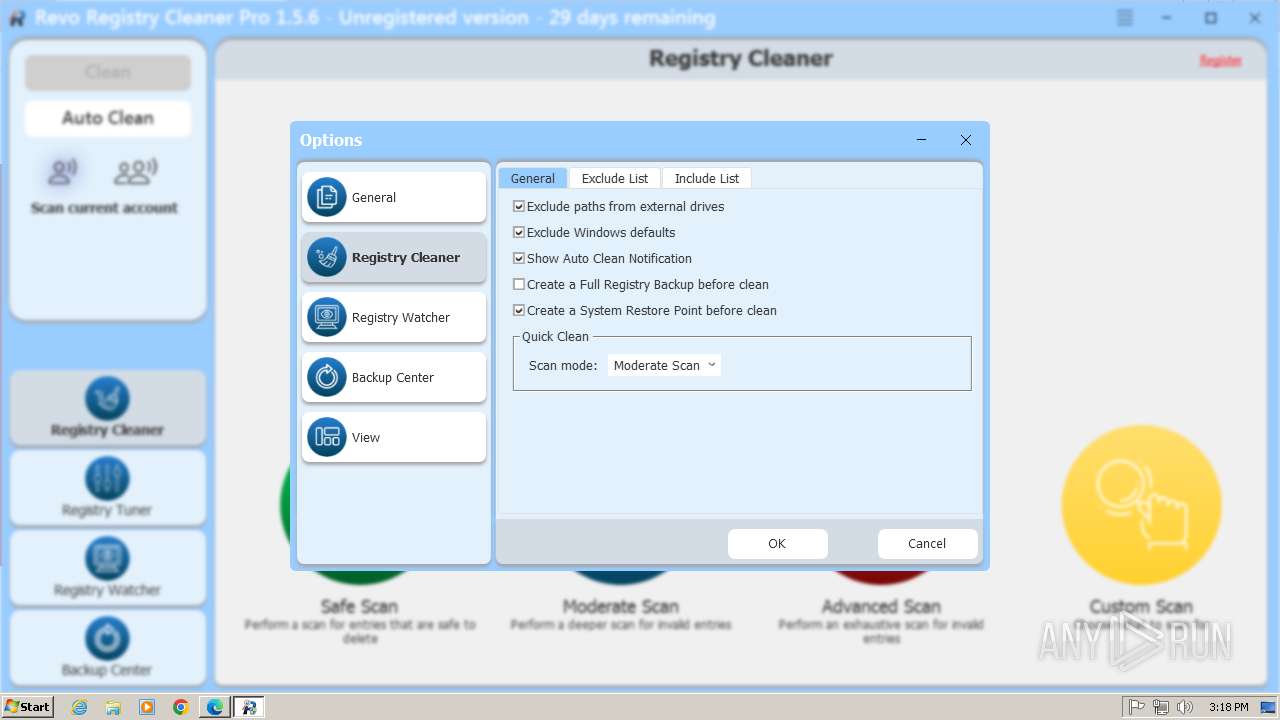
Task: Open Internet Explorer from taskbar
Action: click(x=80, y=707)
